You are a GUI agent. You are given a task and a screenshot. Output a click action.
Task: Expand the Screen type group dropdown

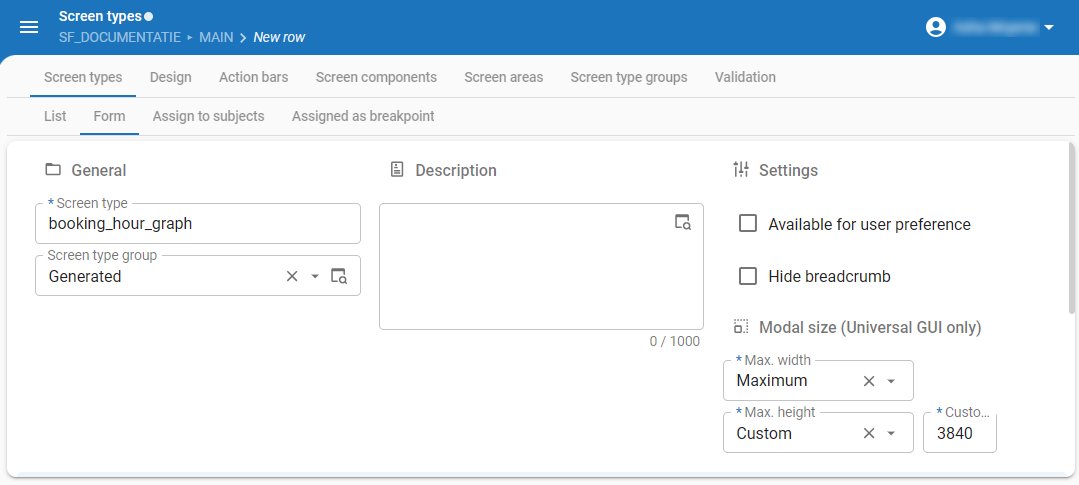tap(315, 276)
